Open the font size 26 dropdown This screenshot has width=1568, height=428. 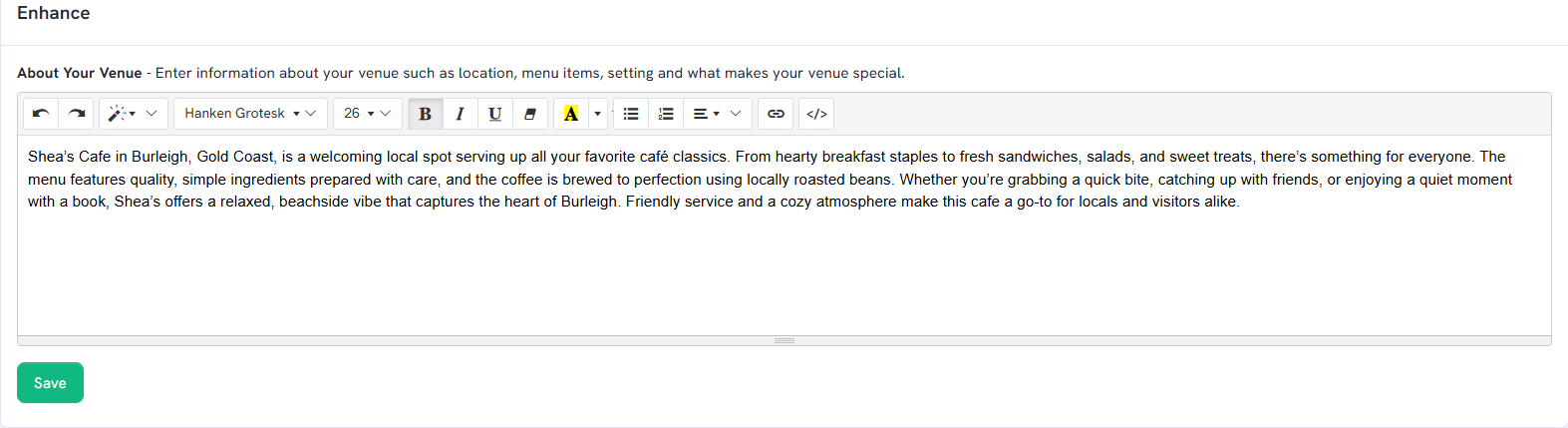click(x=368, y=114)
